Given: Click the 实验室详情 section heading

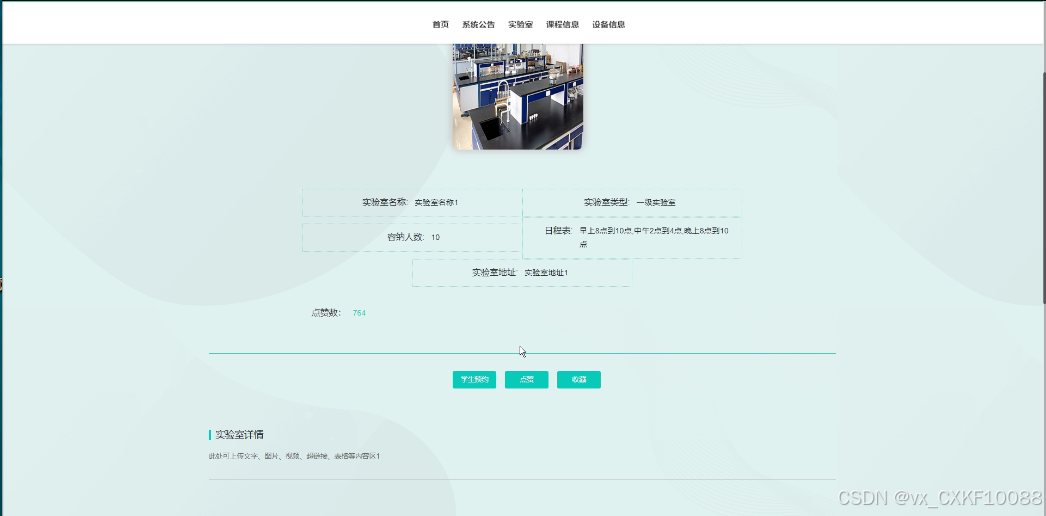Looking at the screenshot, I should click(239, 435).
